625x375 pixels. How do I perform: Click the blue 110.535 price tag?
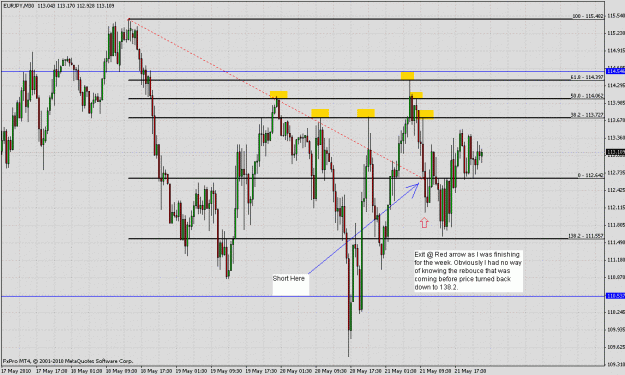(x=615, y=296)
